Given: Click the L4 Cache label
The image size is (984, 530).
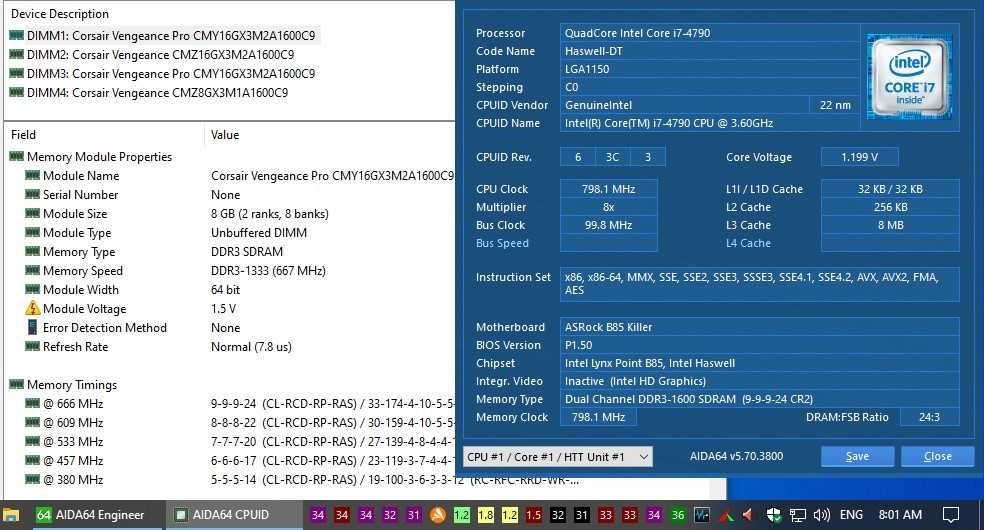Looking at the screenshot, I should point(748,243).
